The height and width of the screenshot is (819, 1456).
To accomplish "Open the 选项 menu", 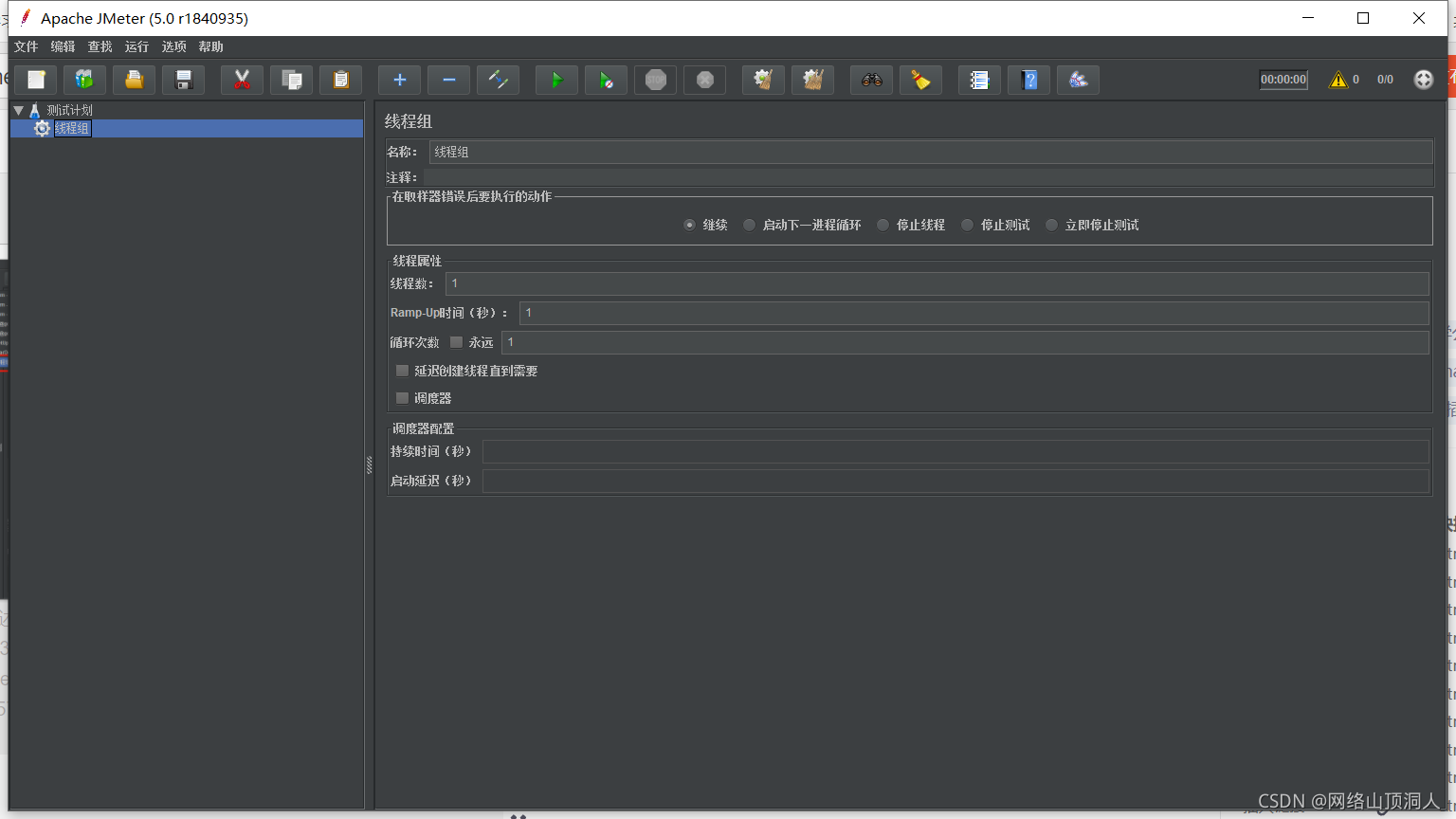I will [x=173, y=46].
